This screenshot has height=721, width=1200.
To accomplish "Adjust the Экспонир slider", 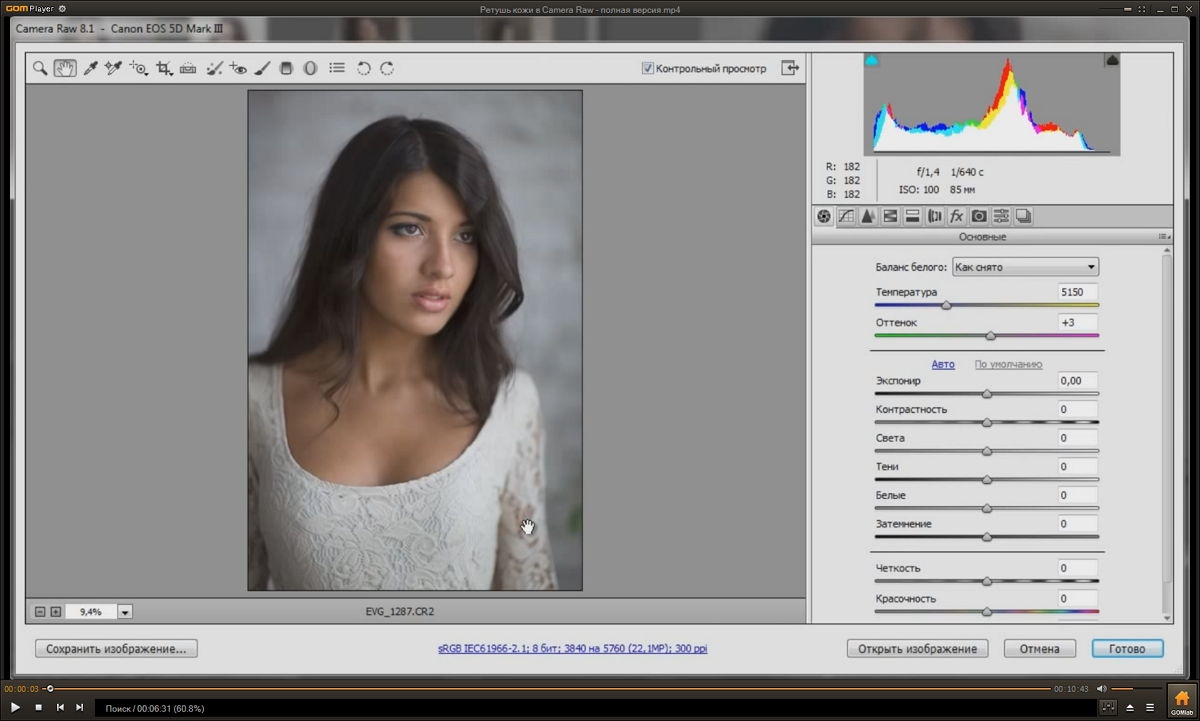I will pos(987,394).
